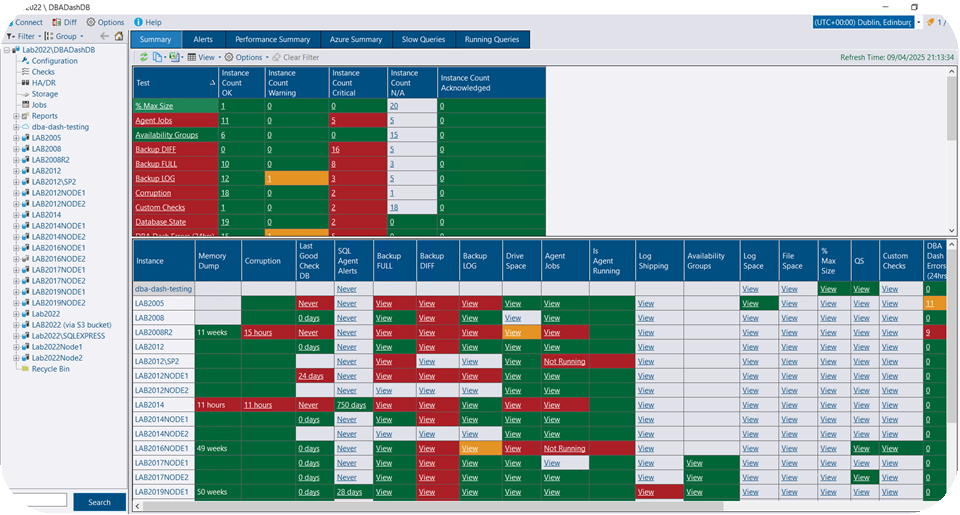Screen dimensions: 960x515
Task: Expand the LAB2019NODE2 tree node
Action: (x=16, y=303)
